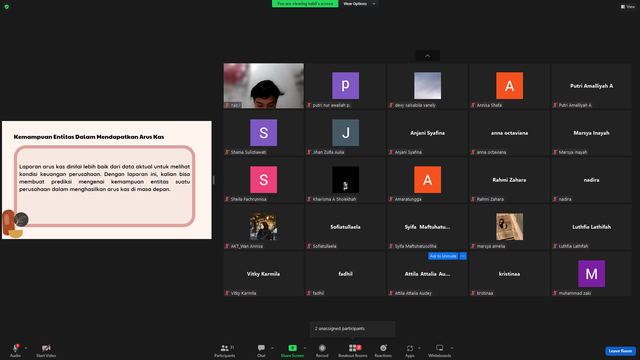
Task: Expand chat options arrow beside Chat
Action: [x=272, y=348]
